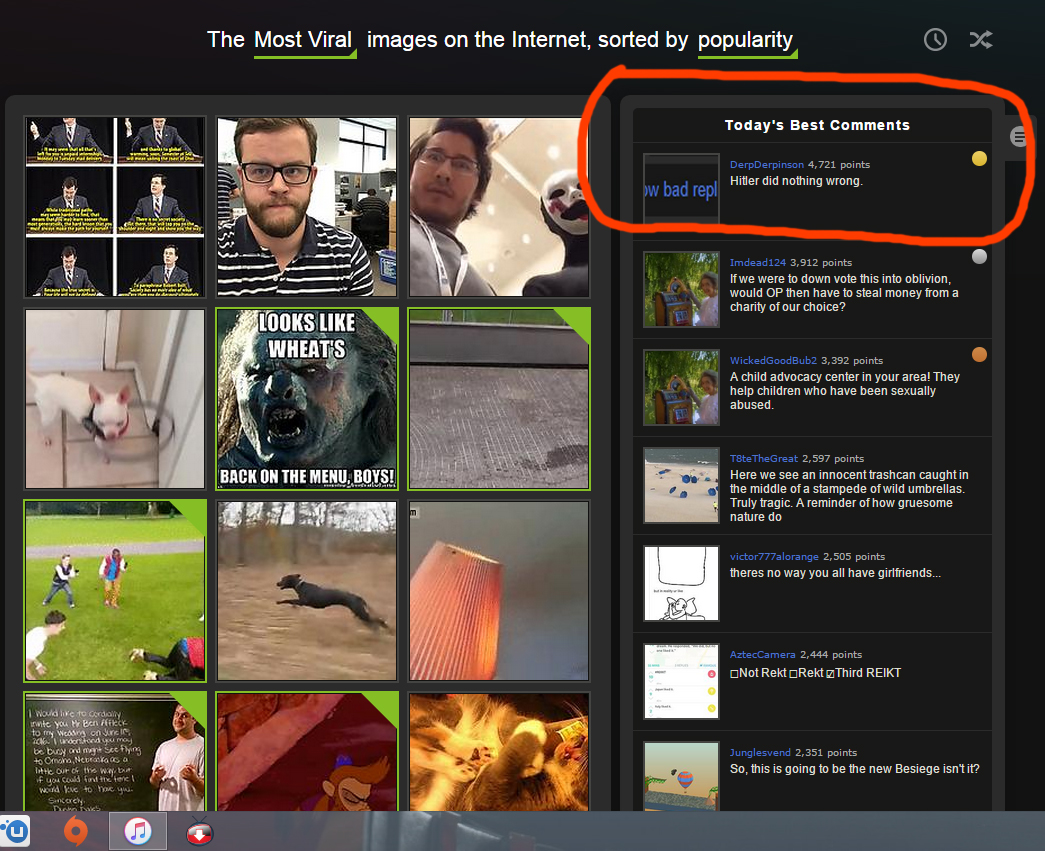The height and width of the screenshot is (851, 1045).
Task: Open iTunes from the taskbar
Action: (x=137, y=831)
